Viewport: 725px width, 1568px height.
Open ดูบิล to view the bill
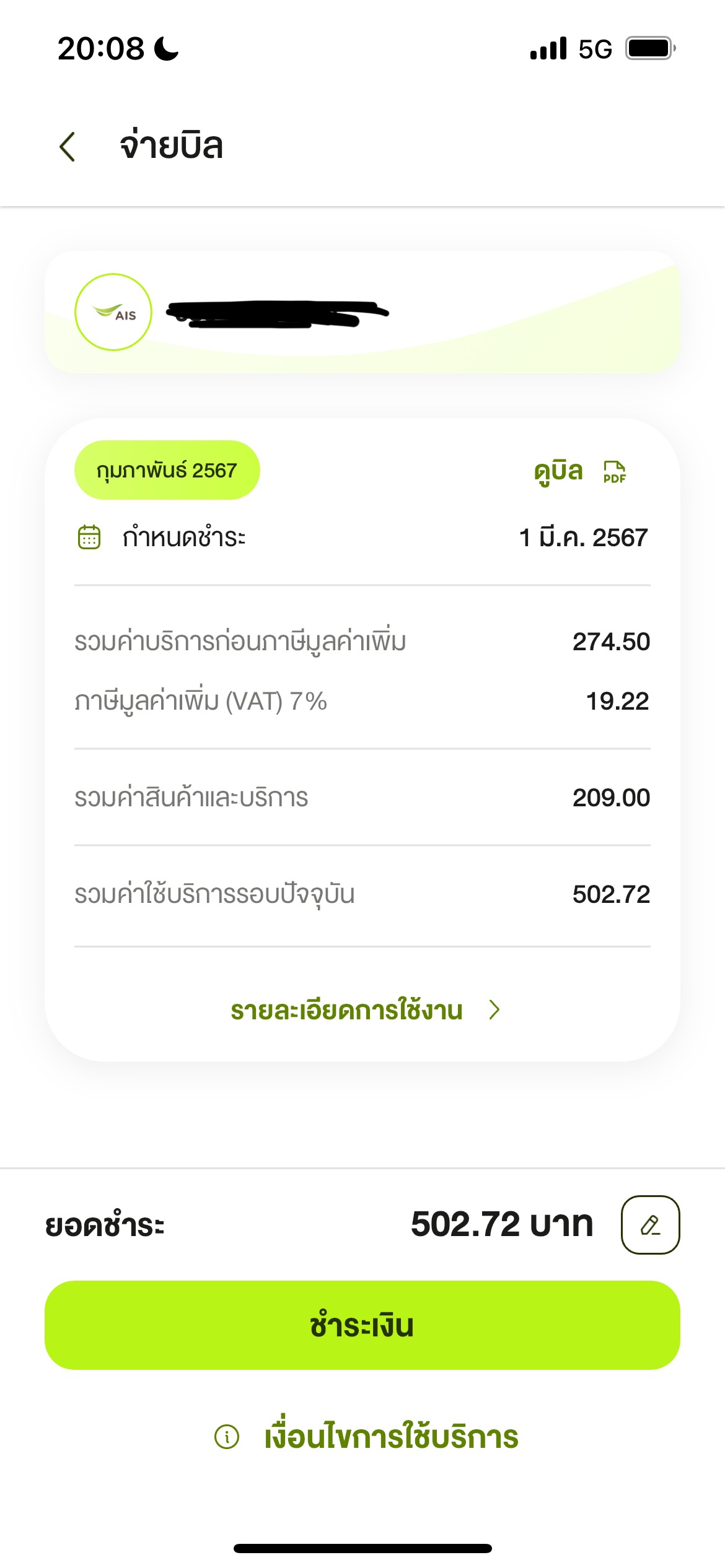(558, 472)
